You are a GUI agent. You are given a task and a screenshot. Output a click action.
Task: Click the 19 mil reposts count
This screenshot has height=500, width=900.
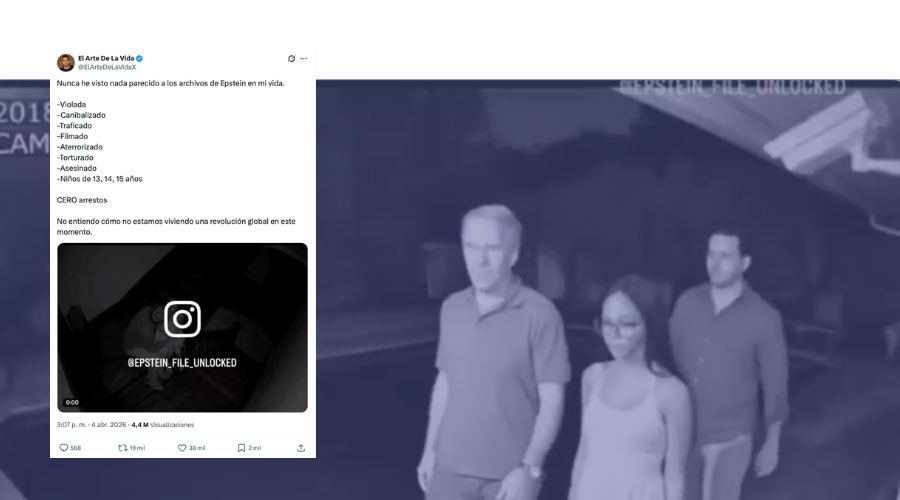point(137,448)
